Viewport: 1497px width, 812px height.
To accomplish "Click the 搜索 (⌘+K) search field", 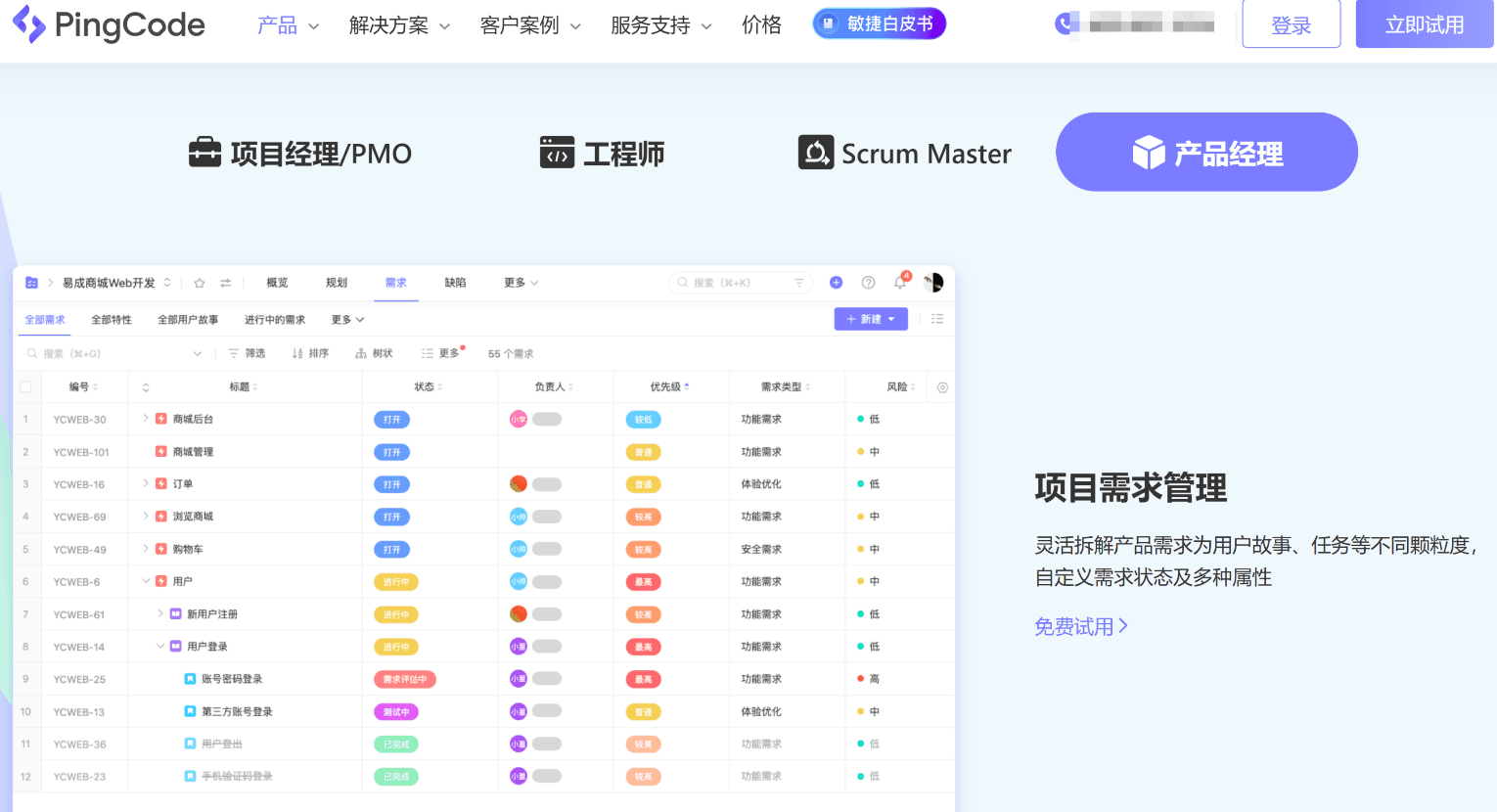I will (742, 283).
